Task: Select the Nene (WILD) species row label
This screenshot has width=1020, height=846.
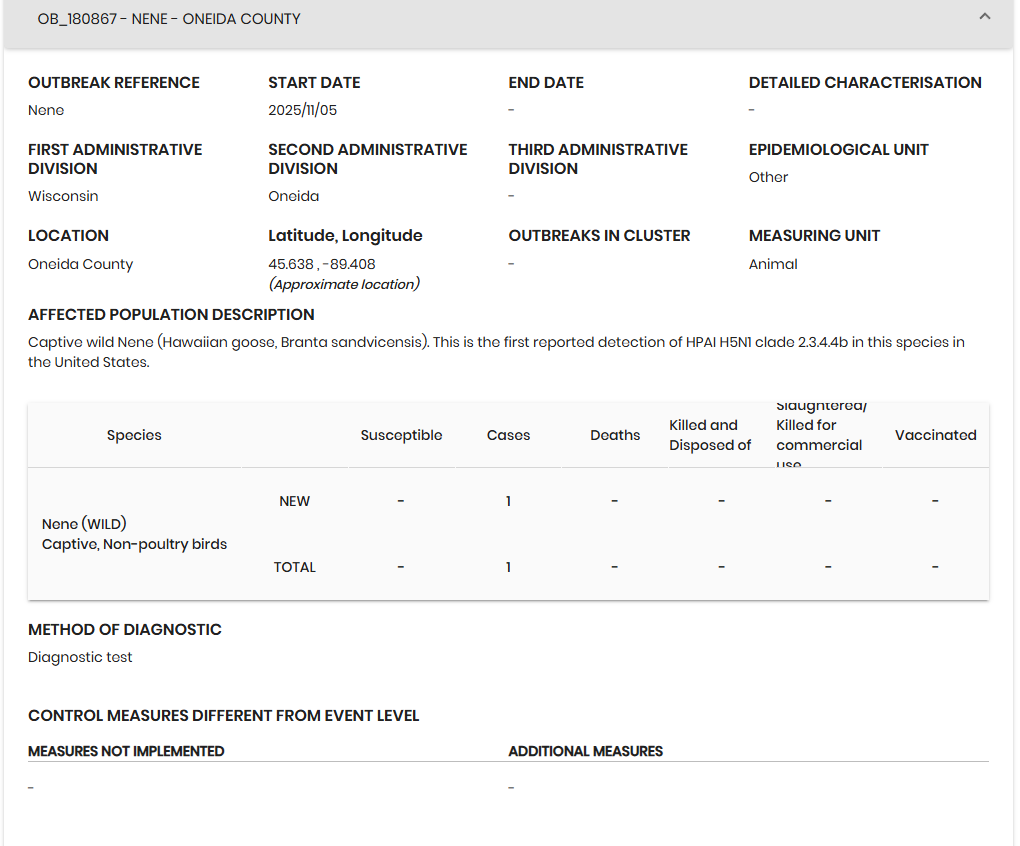Action: (x=84, y=524)
